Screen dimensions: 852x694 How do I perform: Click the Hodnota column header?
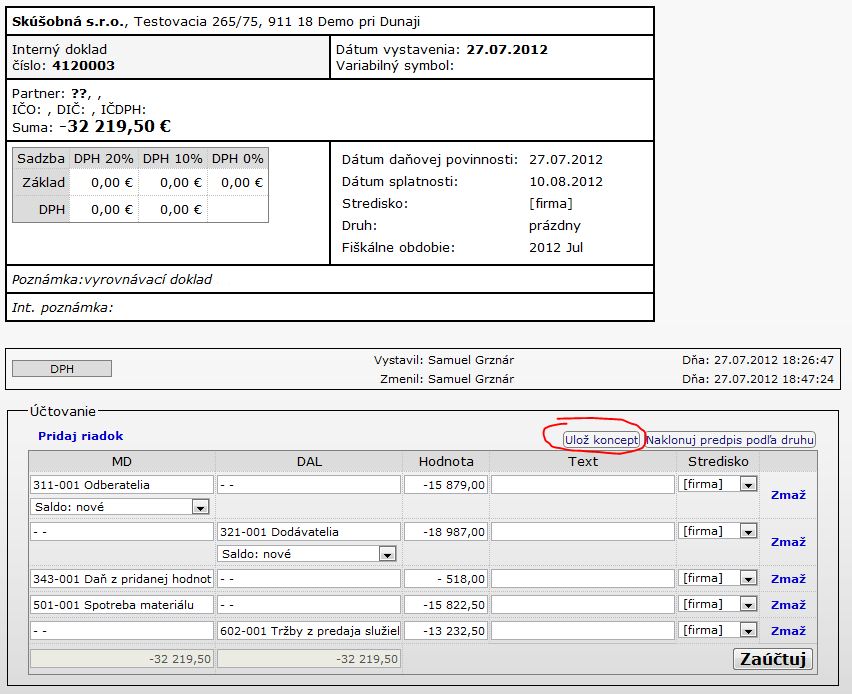(x=446, y=461)
